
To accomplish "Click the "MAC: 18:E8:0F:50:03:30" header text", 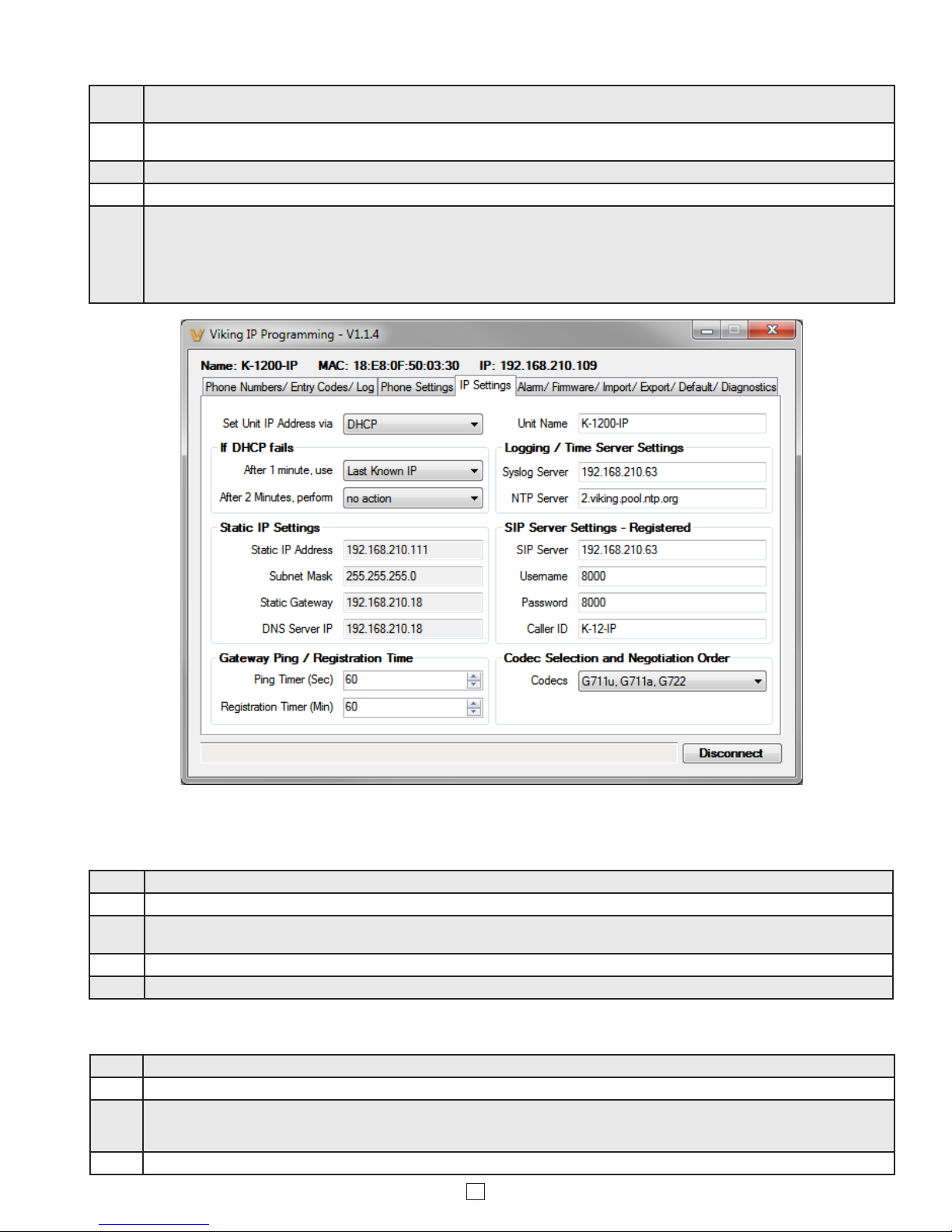I will (x=389, y=365).
